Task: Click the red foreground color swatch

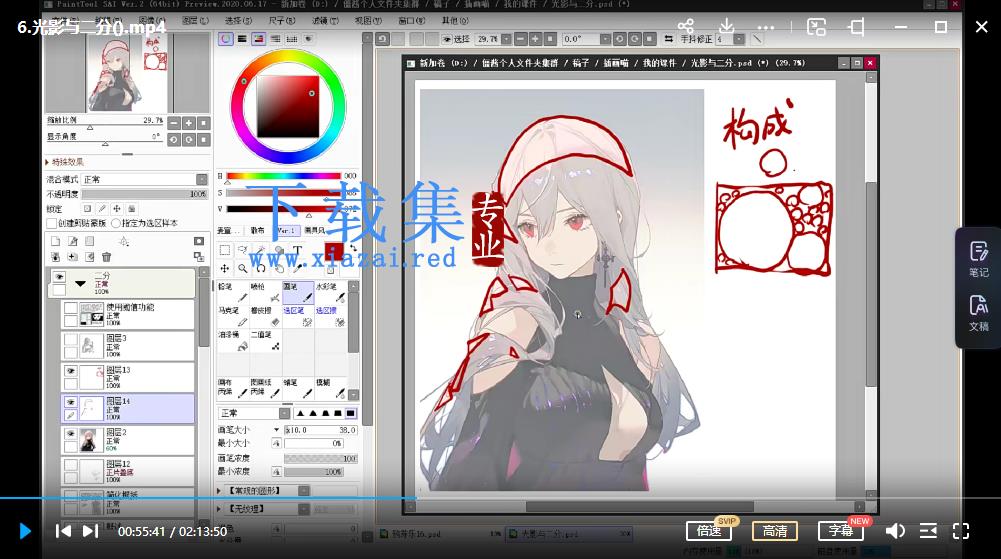Action: click(x=333, y=251)
